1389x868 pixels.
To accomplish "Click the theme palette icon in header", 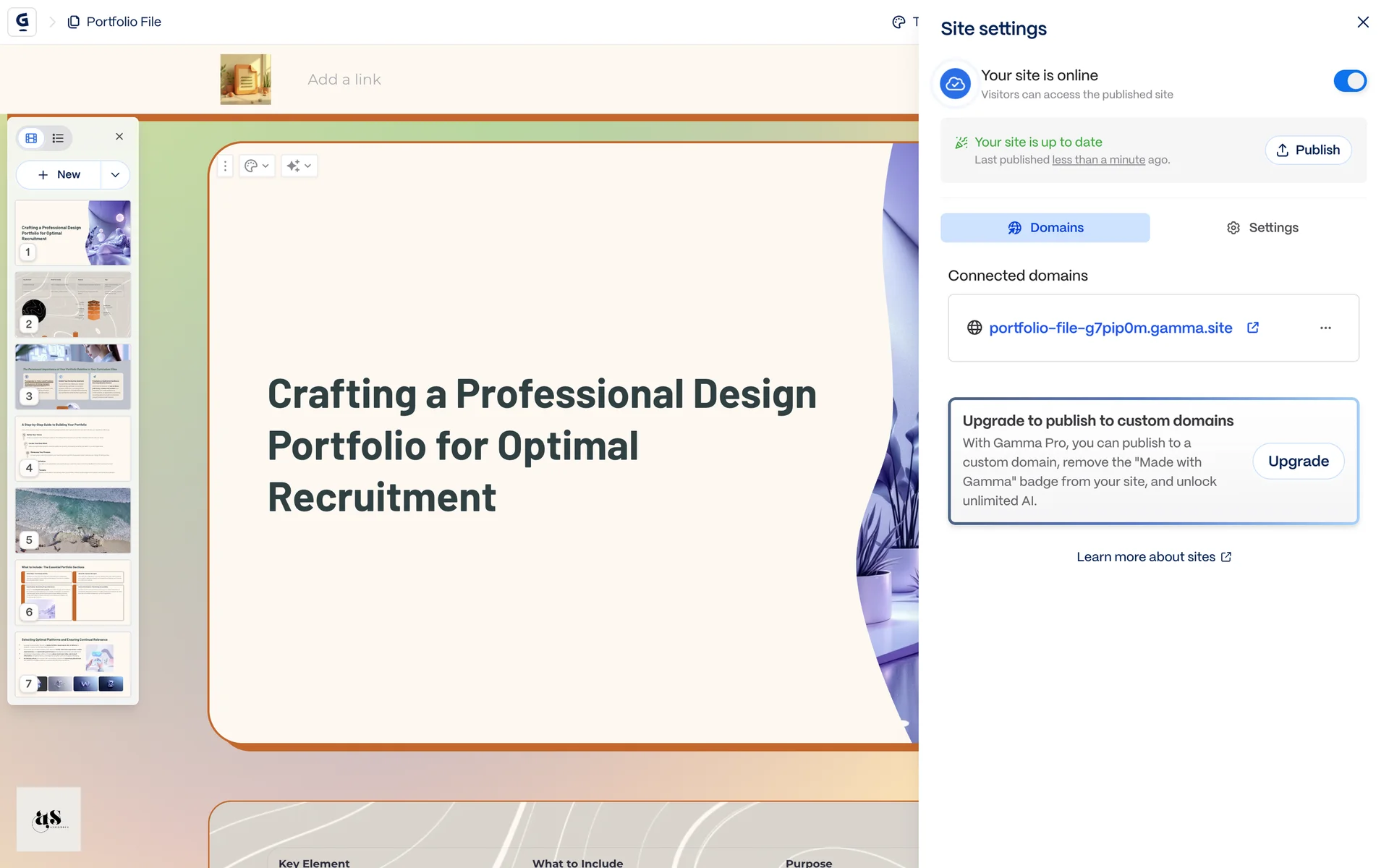I will [x=899, y=22].
